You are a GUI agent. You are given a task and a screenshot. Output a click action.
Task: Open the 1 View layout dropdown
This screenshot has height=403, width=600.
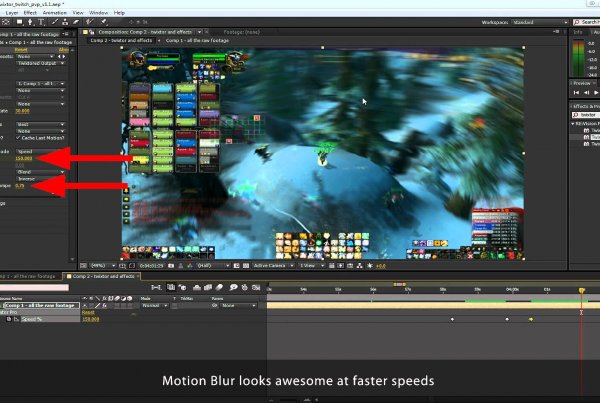point(311,266)
